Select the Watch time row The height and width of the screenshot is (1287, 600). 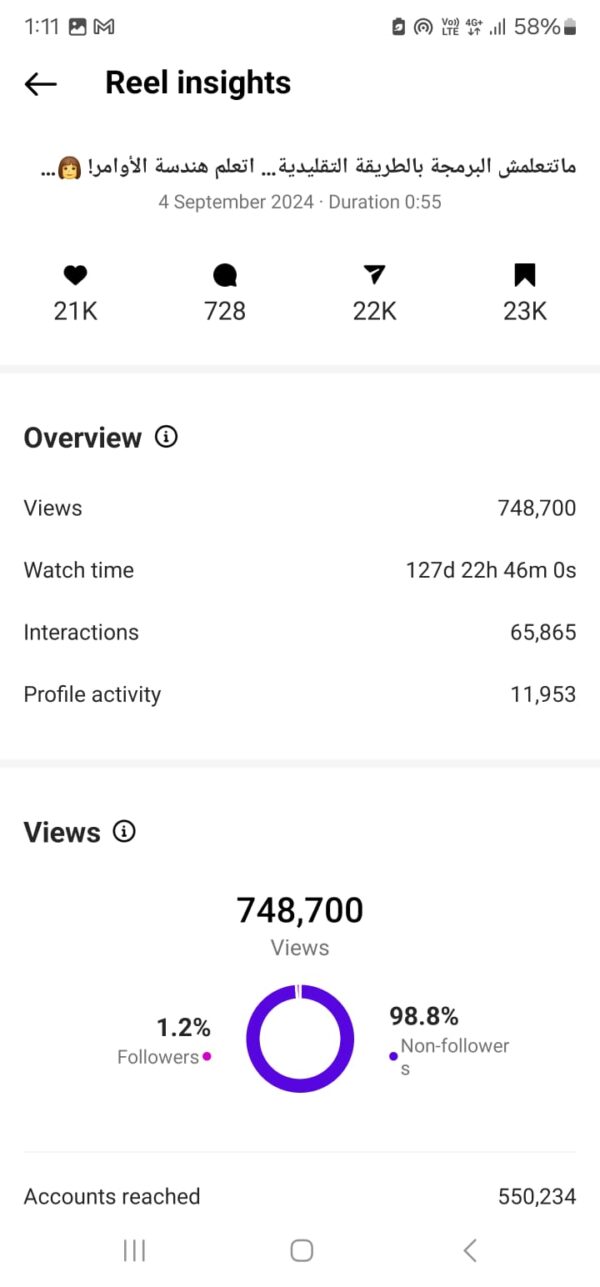pos(300,570)
